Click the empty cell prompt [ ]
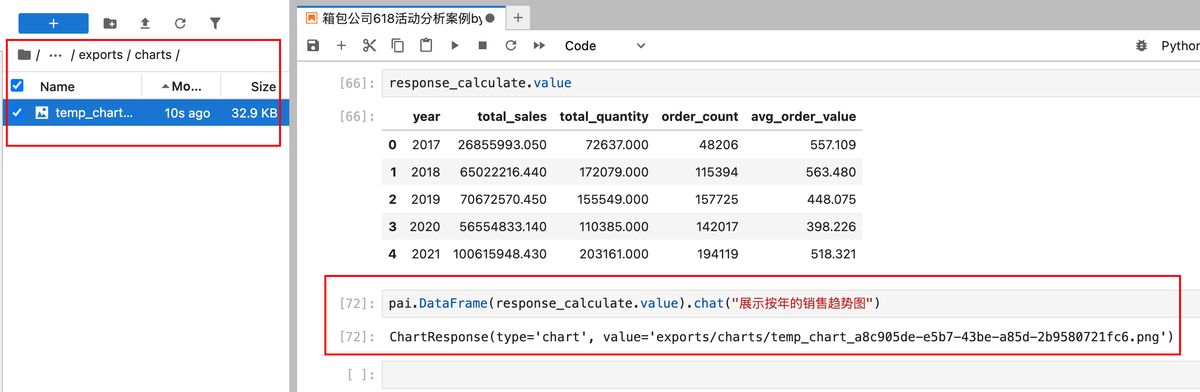Screen dimensions: 1200x392 tap(361, 375)
